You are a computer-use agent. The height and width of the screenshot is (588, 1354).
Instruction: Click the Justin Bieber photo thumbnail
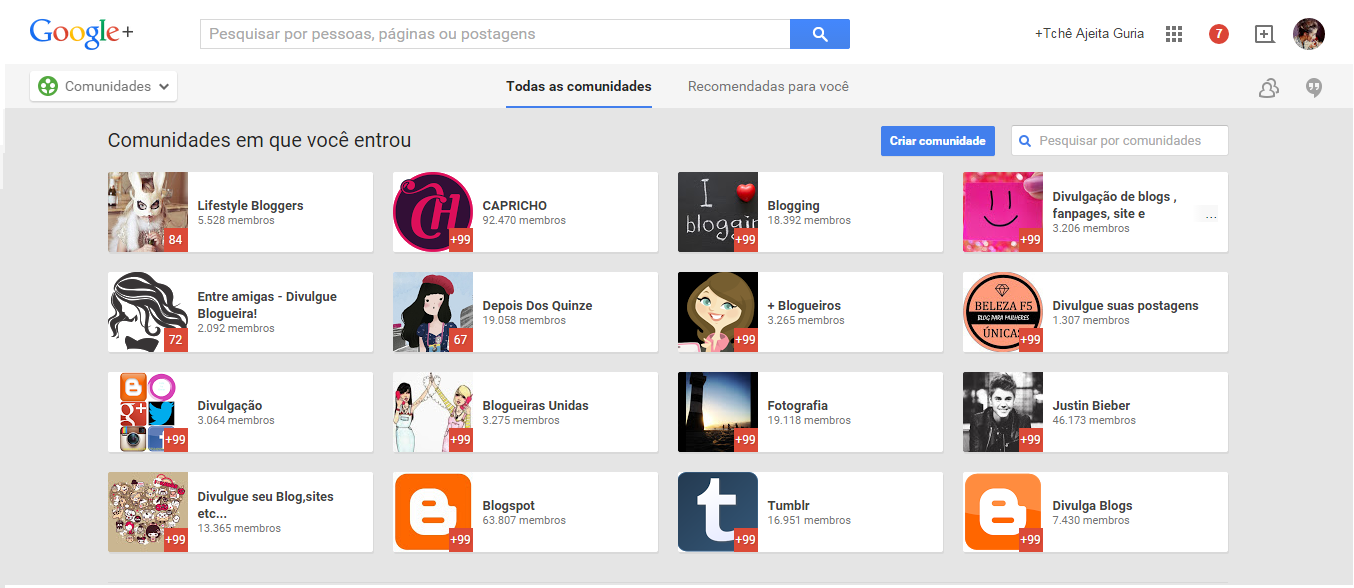tap(1003, 412)
